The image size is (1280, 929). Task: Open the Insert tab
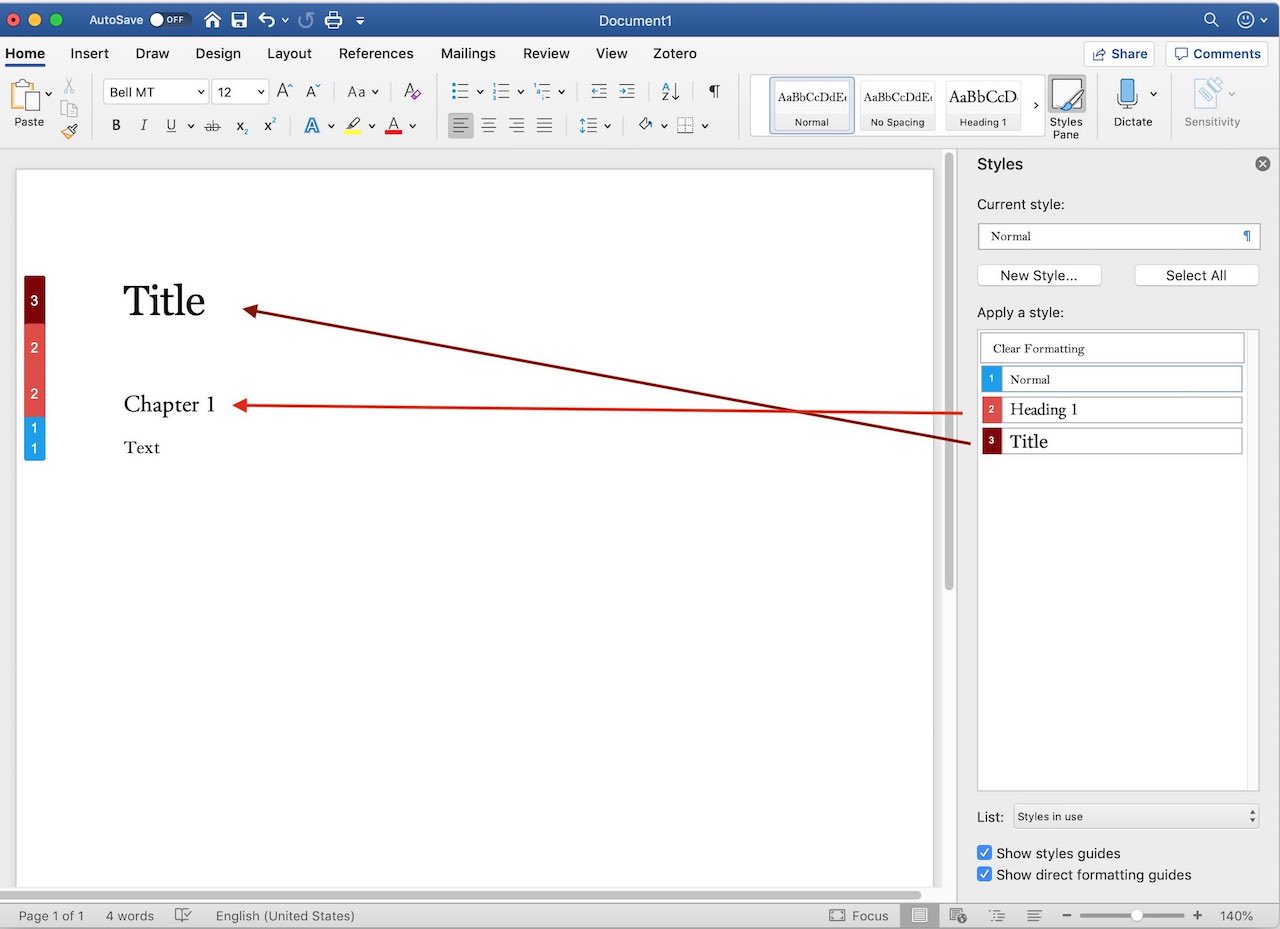[x=90, y=53]
